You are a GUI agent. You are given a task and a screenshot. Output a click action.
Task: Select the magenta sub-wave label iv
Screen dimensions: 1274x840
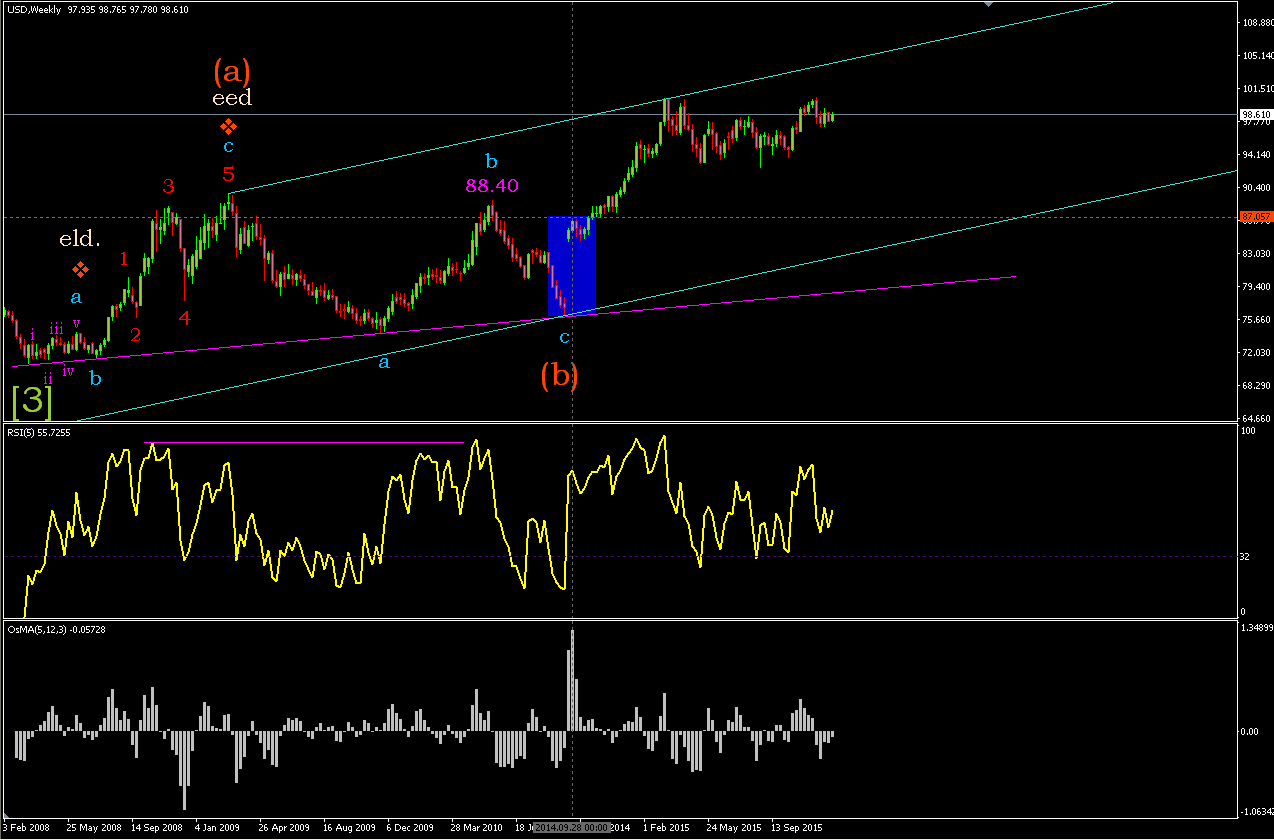pyautogui.click(x=68, y=371)
